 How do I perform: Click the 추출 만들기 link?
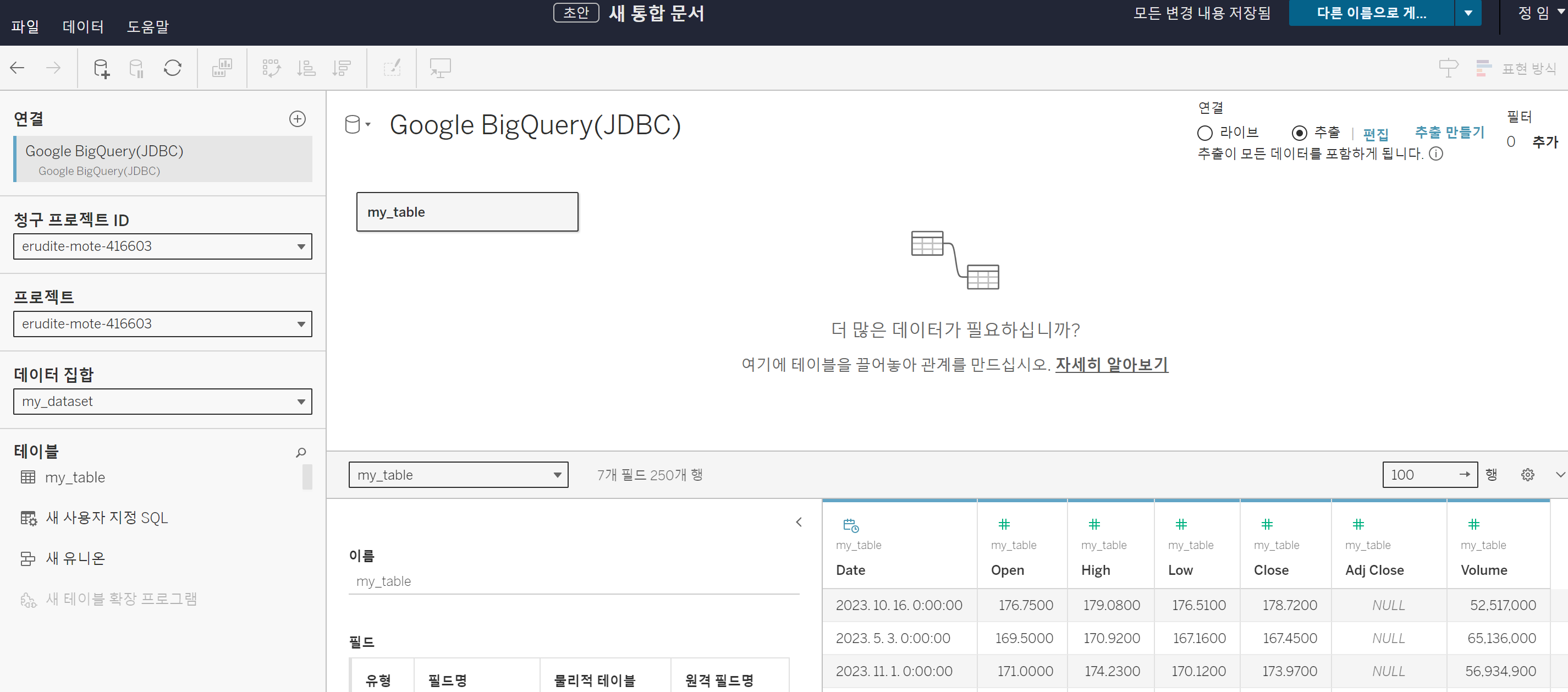[1449, 132]
